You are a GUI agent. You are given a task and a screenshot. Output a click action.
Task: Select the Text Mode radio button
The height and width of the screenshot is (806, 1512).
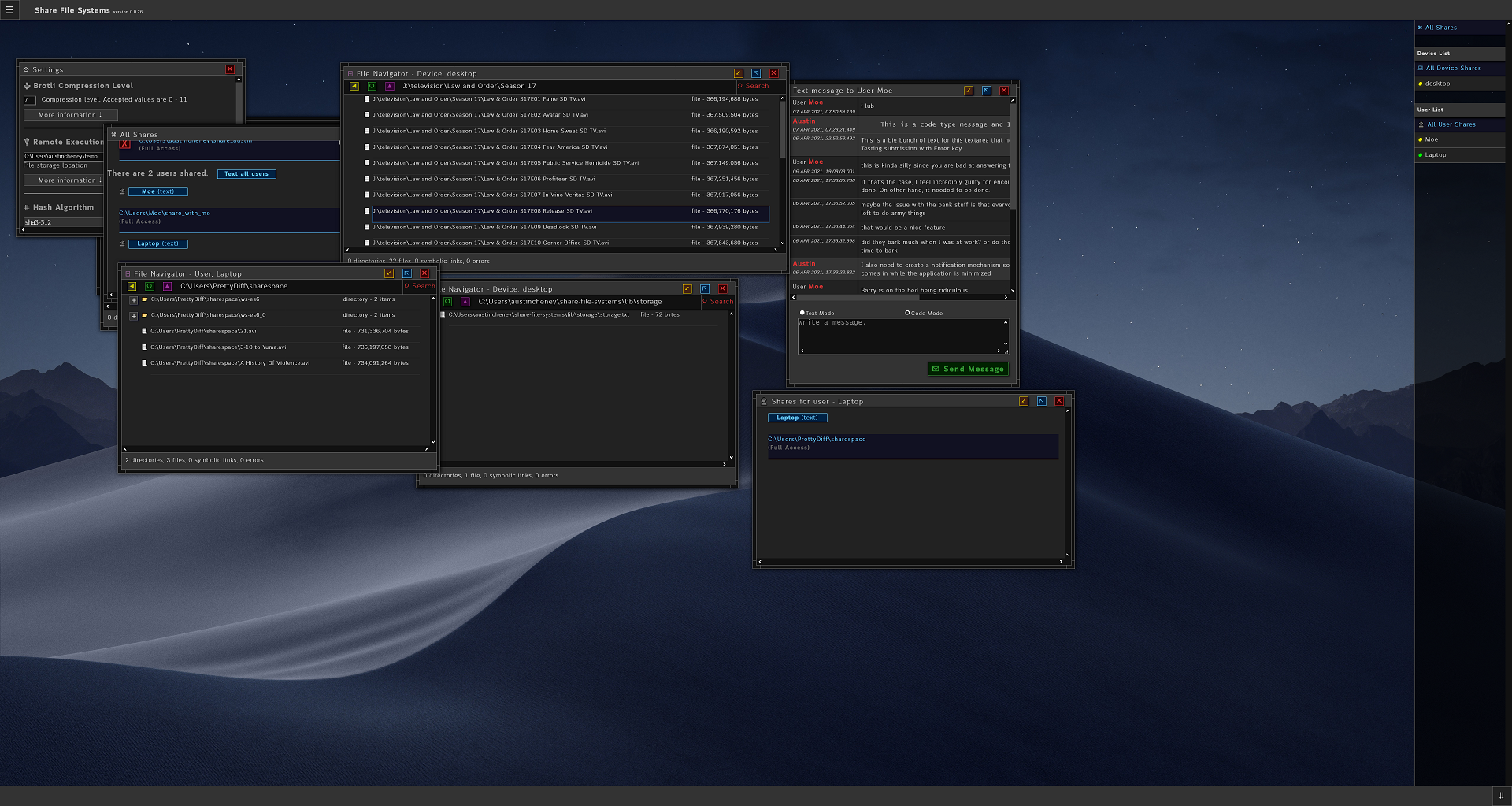(802, 313)
